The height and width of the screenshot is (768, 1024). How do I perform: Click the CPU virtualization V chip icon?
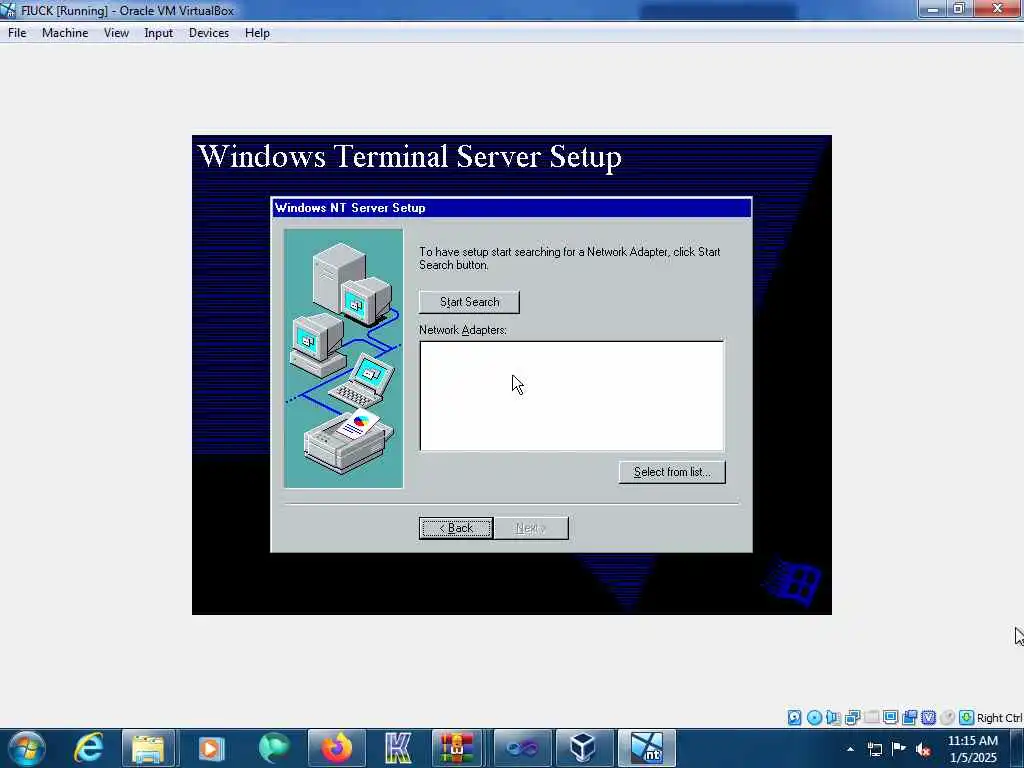[x=928, y=718]
